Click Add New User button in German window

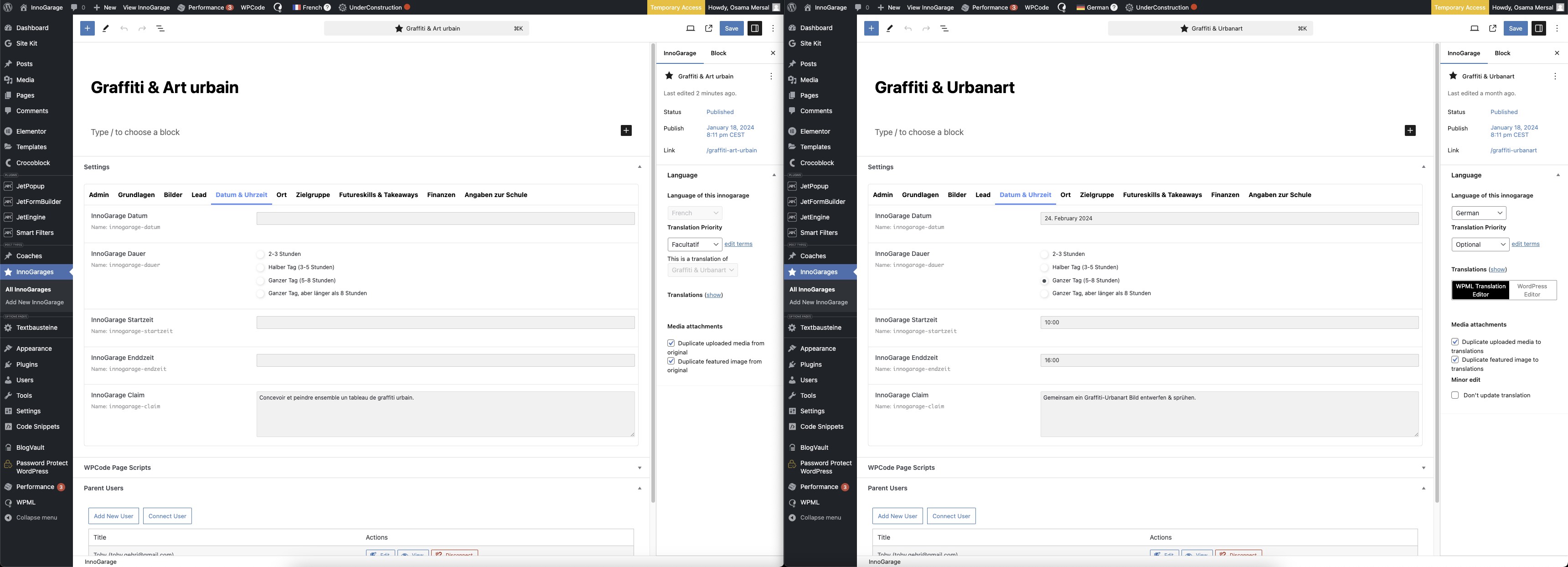click(x=897, y=516)
